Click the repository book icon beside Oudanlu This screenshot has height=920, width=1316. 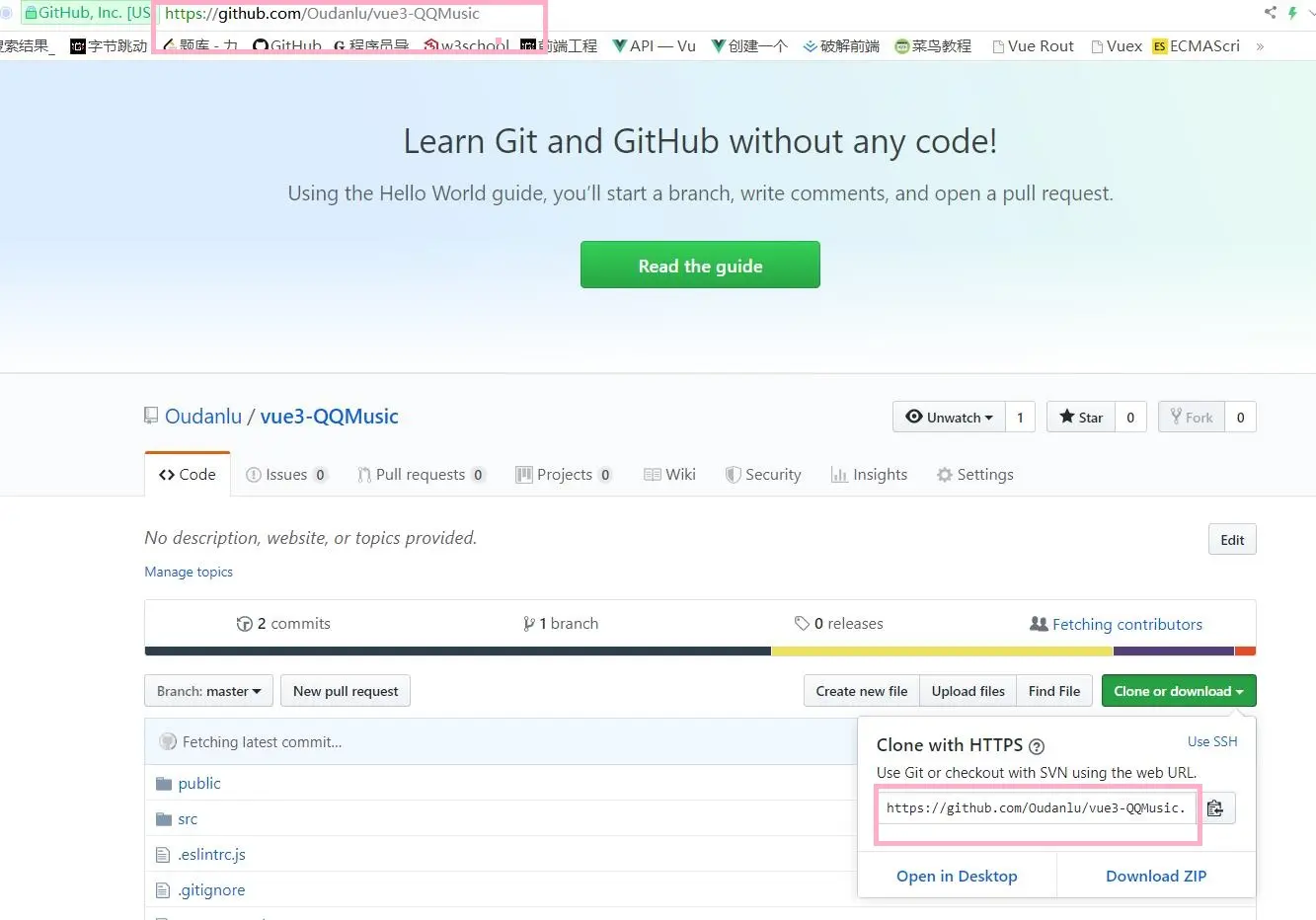pos(151,417)
